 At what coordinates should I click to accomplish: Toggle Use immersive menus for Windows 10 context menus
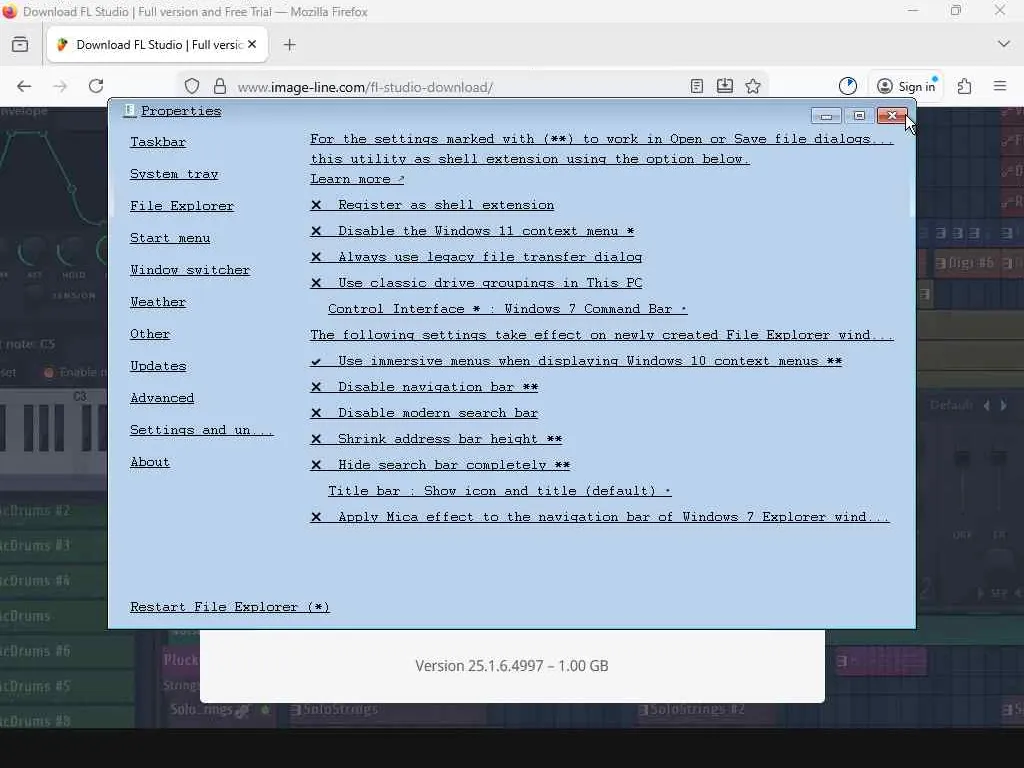pyautogui.click(x=576, y=361)
